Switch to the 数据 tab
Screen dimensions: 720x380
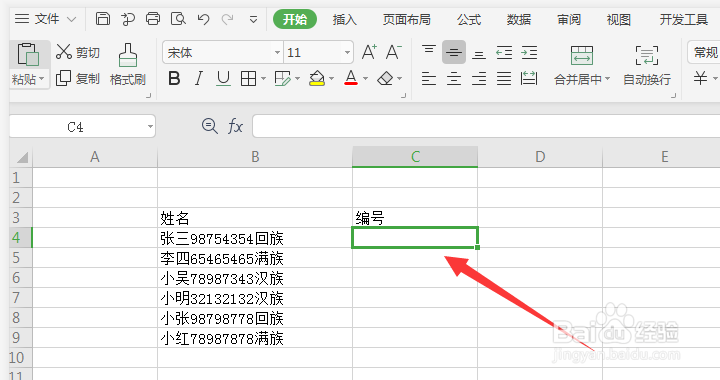click(519, 19)
